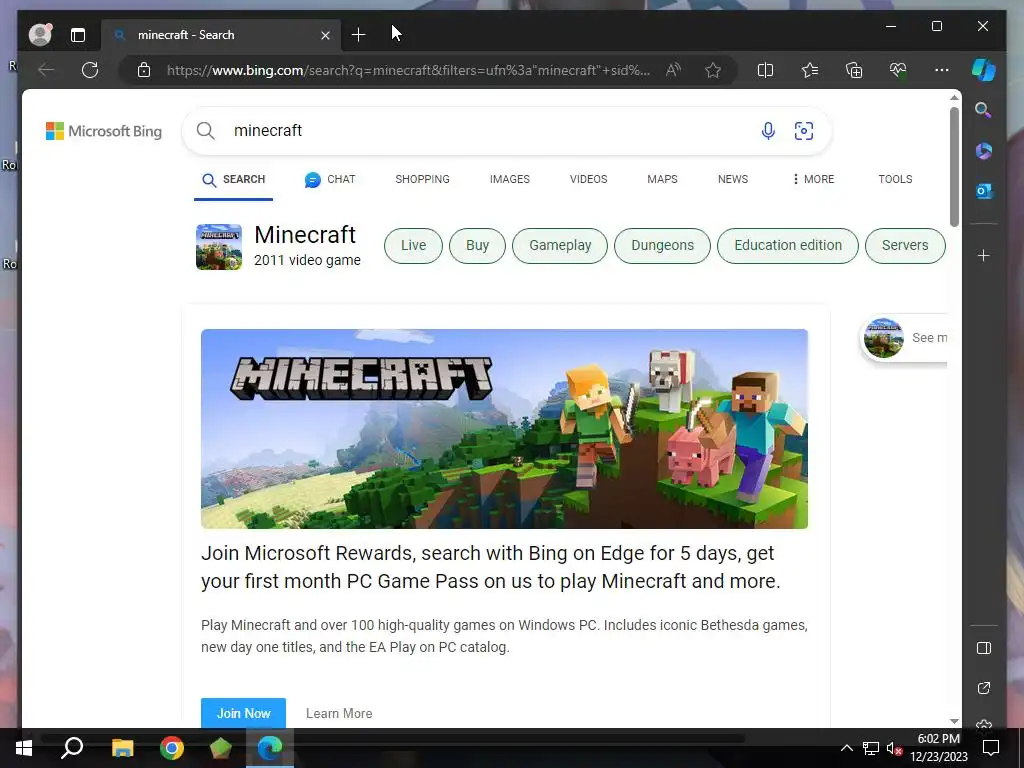Switch to the IMAGES tab
Screen dimensions: 1024x768
coord(509,180)
